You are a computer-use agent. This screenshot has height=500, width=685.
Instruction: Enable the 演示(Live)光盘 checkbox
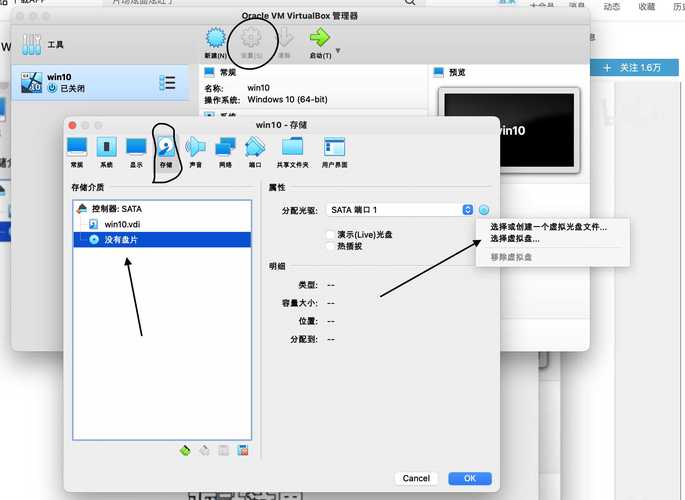click(x=331, y=234)
